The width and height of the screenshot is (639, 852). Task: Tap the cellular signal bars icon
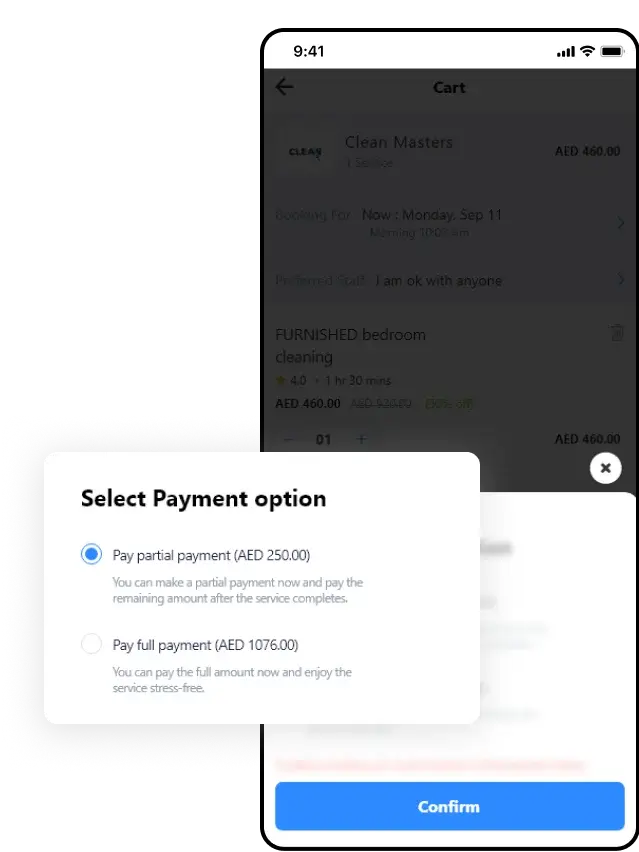[566, 52]
